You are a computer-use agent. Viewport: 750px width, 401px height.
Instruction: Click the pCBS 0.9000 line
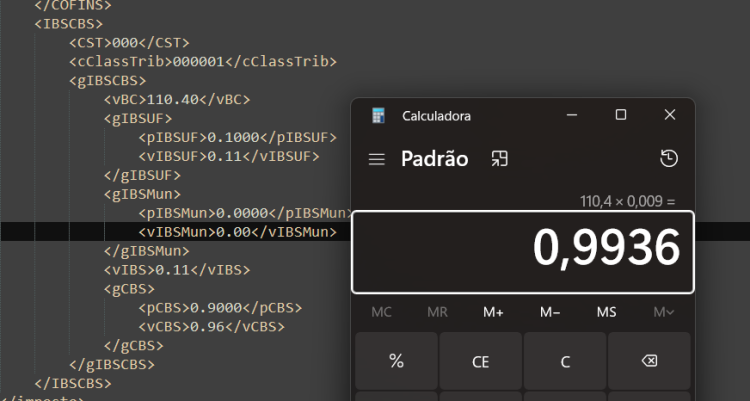(221, 308)
